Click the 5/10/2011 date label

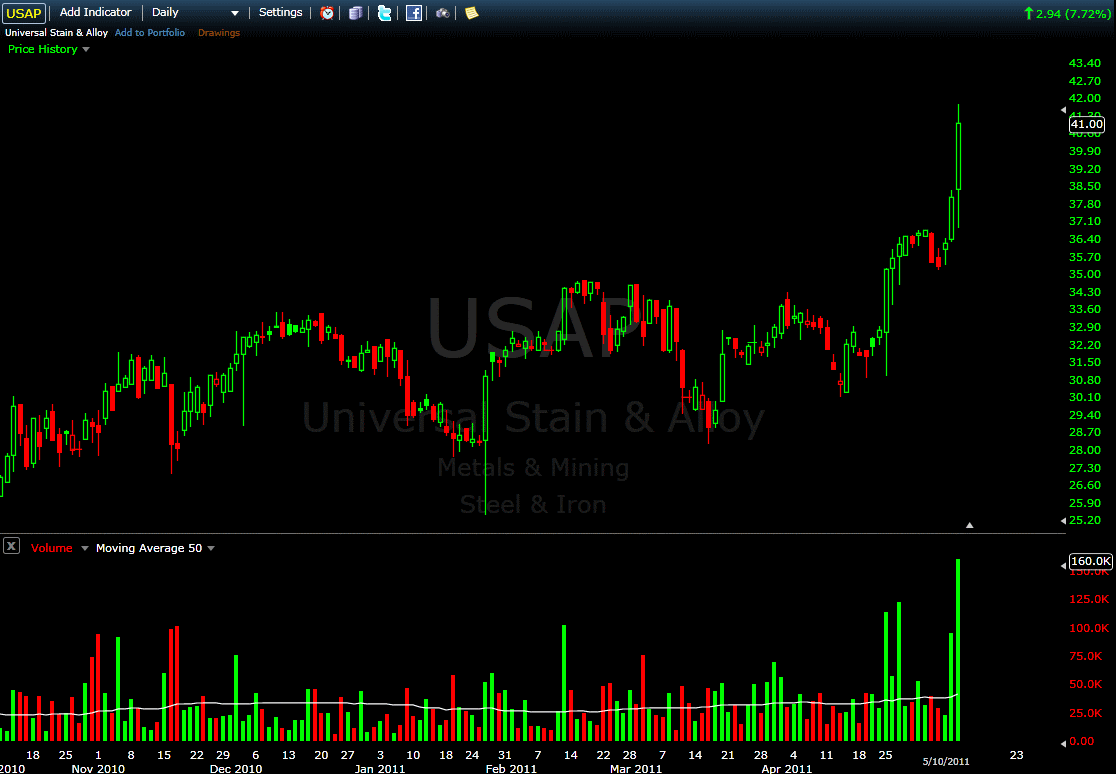pos(946,761)
